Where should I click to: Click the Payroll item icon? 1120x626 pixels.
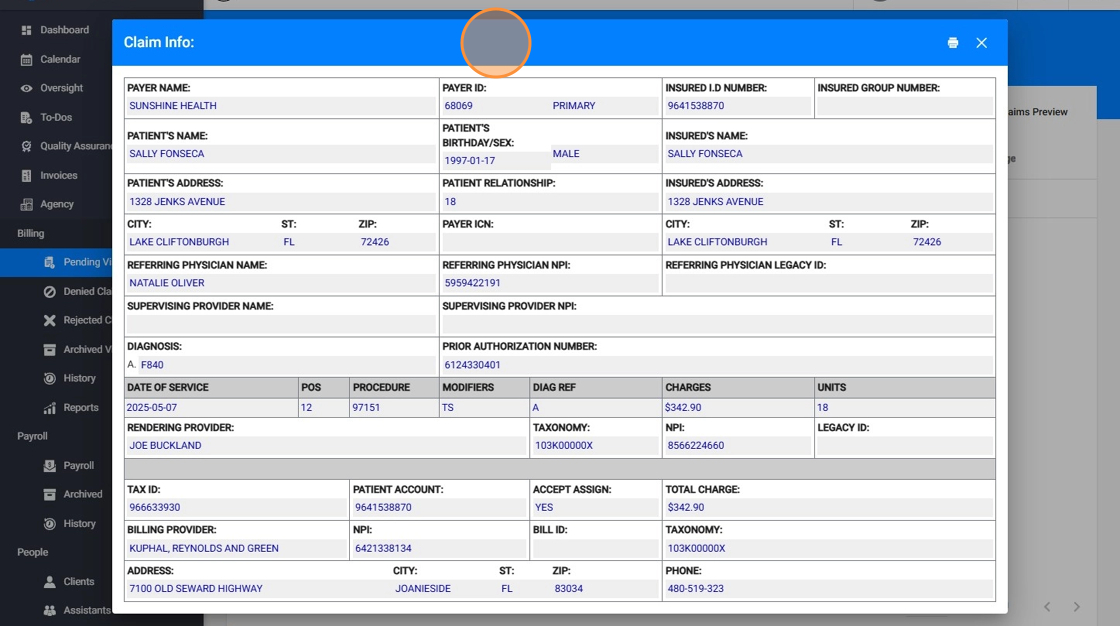pos(49,466)
